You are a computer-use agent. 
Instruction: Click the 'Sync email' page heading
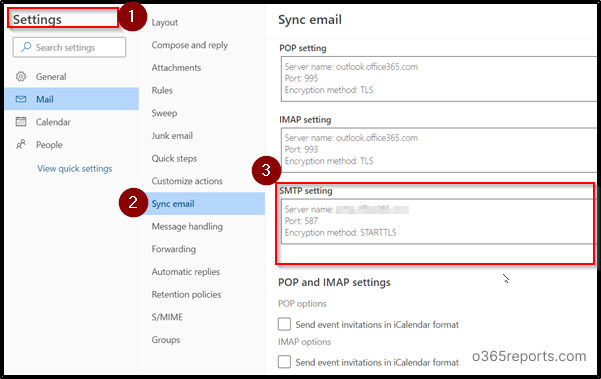[310, 20]
